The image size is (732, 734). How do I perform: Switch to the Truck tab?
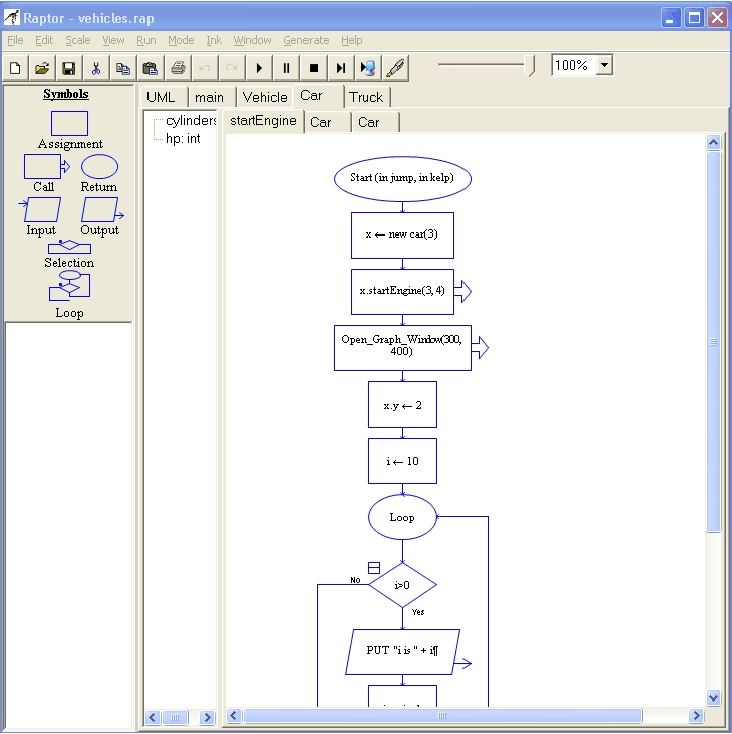coord(366,97)
